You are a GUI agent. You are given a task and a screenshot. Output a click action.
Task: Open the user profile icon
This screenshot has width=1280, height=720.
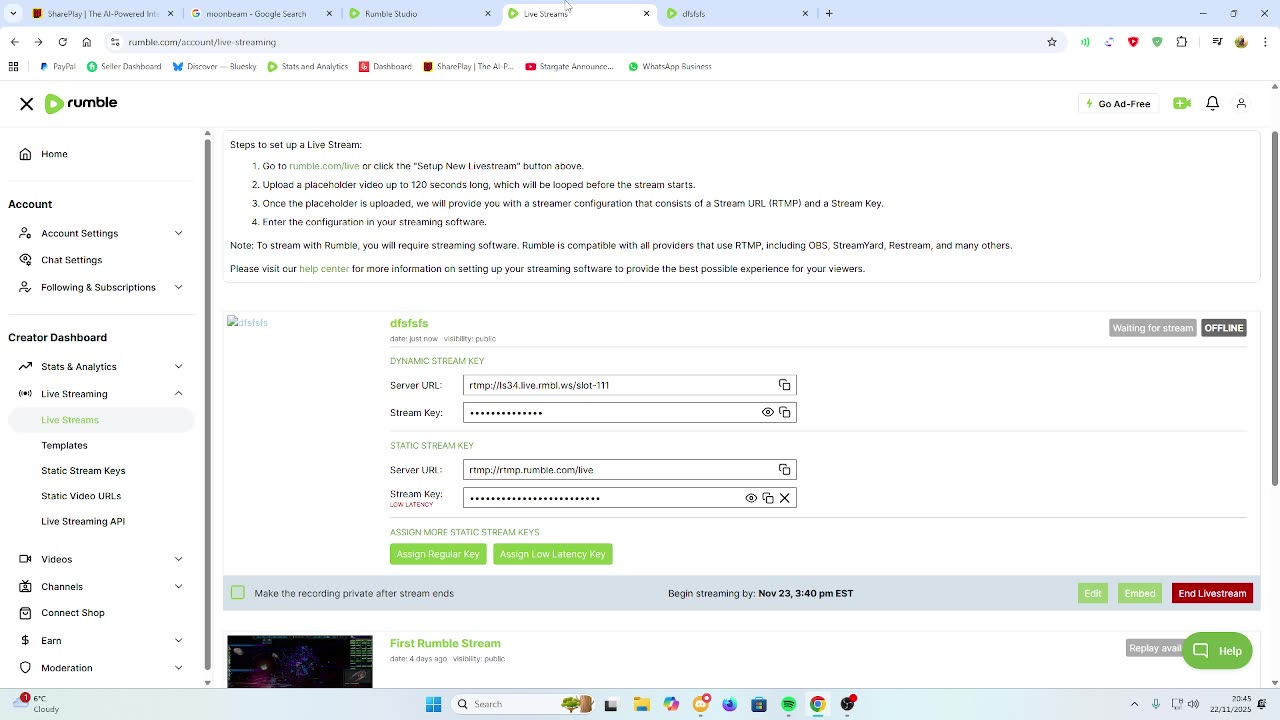tap(1241, 104)
